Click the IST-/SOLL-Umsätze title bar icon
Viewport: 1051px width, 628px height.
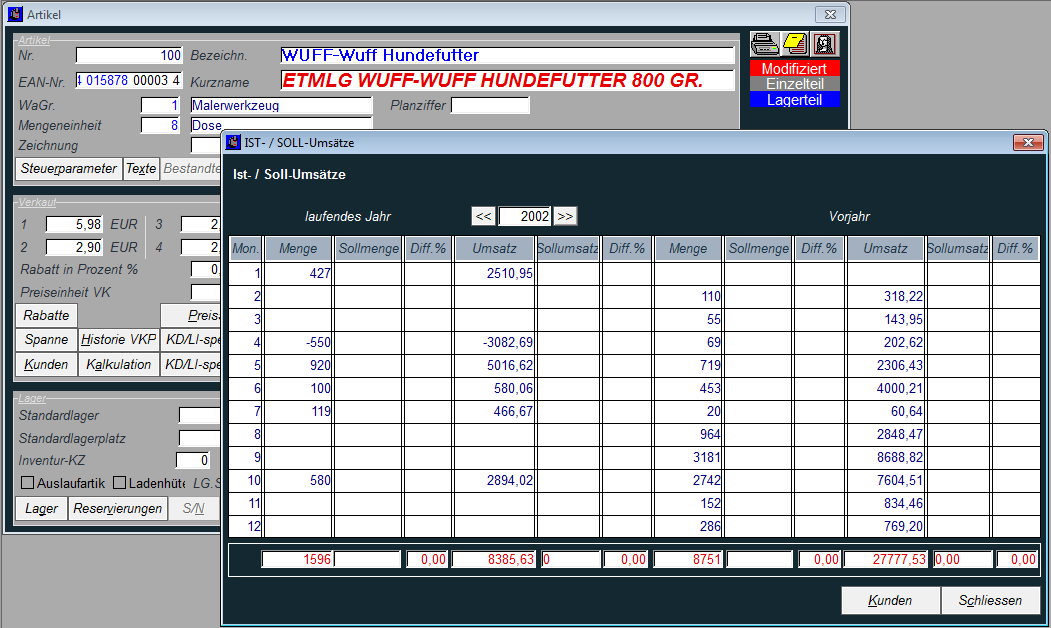coord(233,142)
